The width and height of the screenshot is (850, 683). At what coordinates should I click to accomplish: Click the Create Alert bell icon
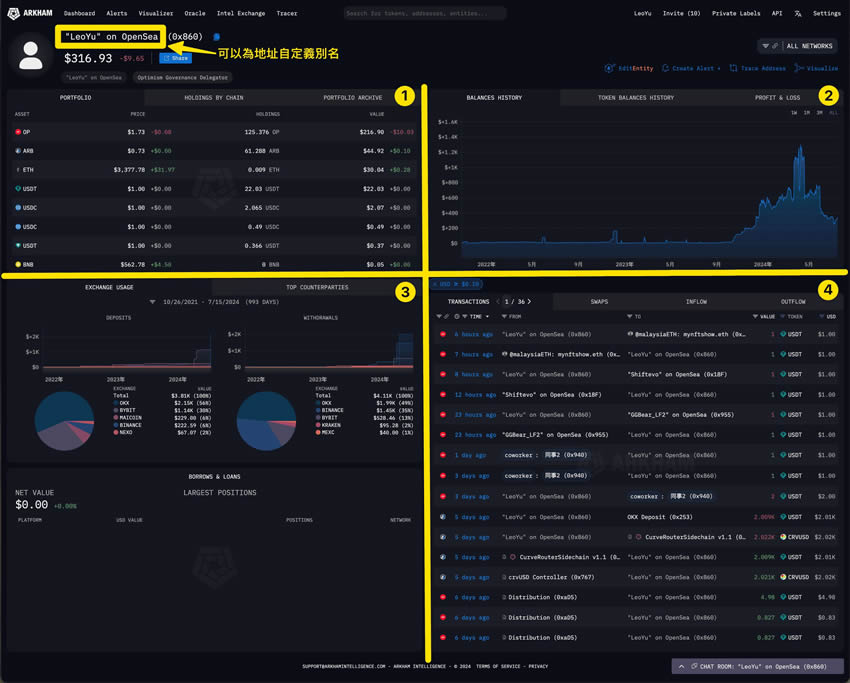666,68
